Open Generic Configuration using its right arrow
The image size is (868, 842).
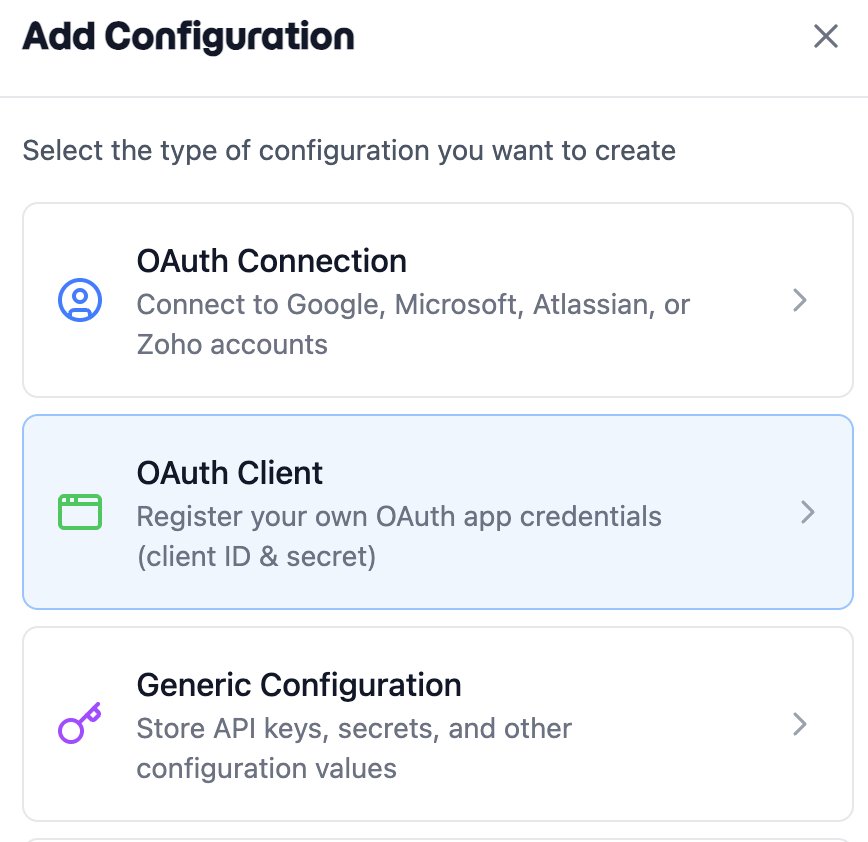(800, 724)
